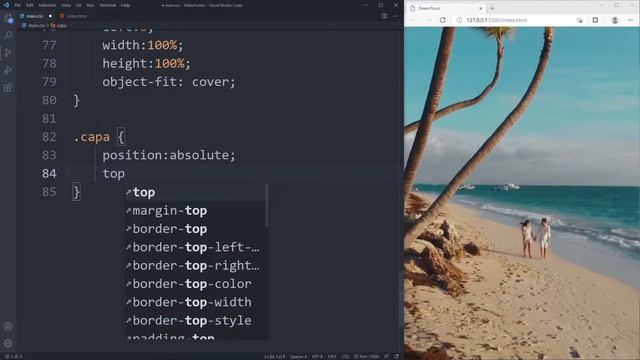Click the Spaces: 4 indentation status
Viewport: 640px width, 360px height.
[x=298, y=356]
